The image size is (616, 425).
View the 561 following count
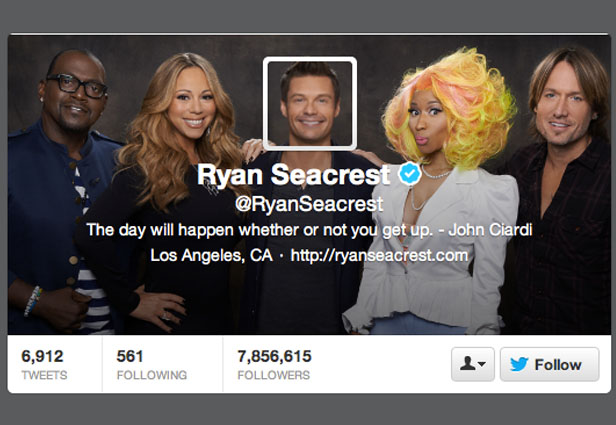[130, 356]
